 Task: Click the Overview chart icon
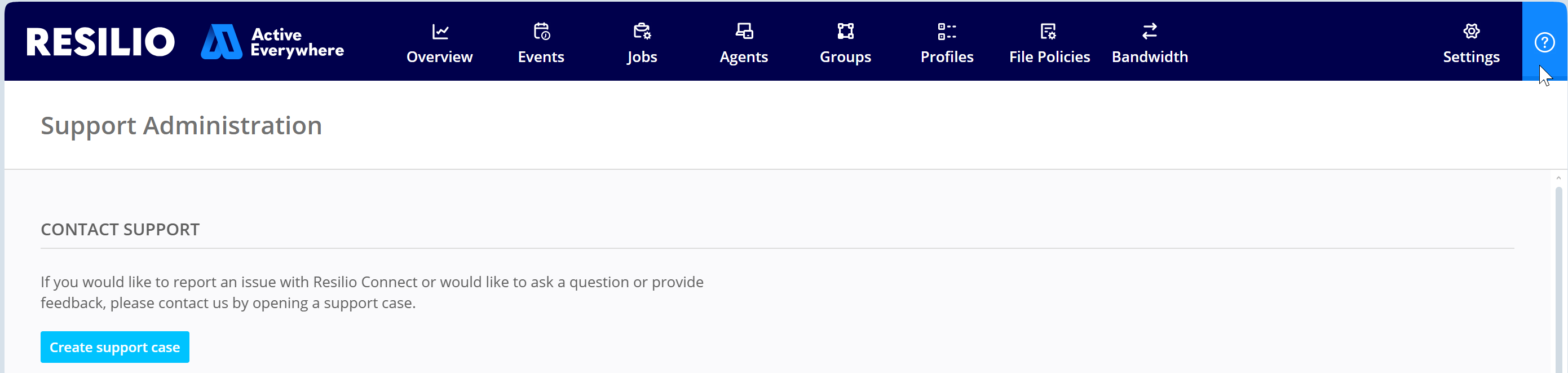(x=440, y=31)
